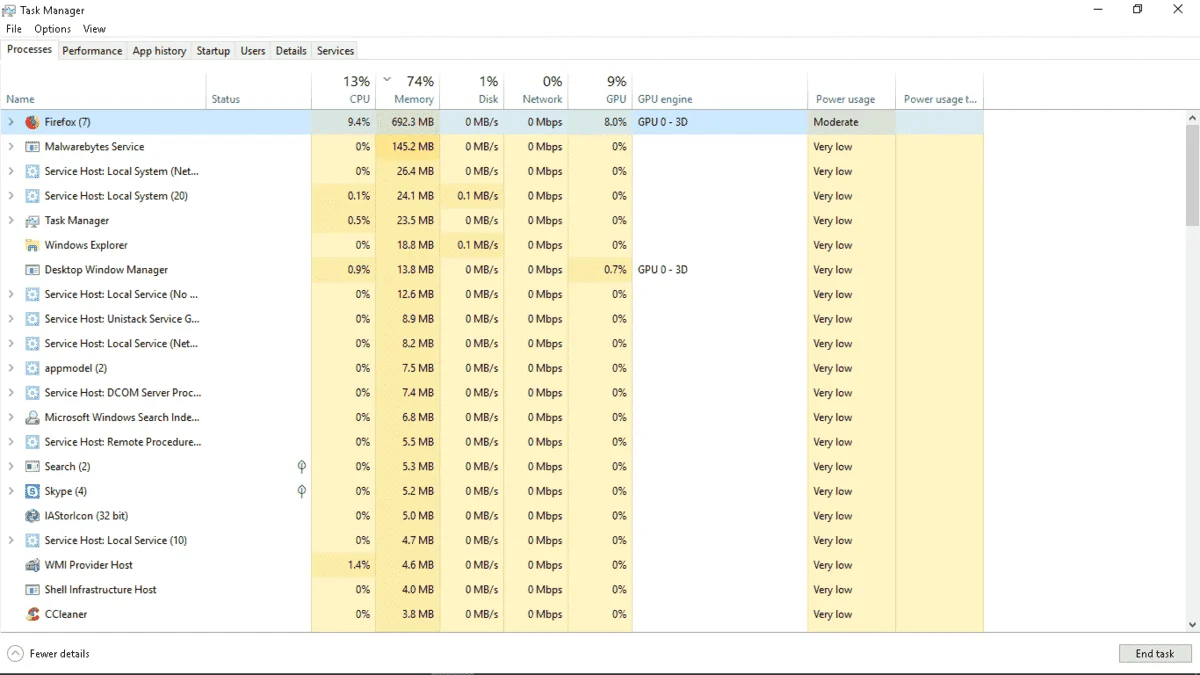The image size is (1200, 675).
Task: Expand Service Host: Local System (20)
Action: (11, 196)
